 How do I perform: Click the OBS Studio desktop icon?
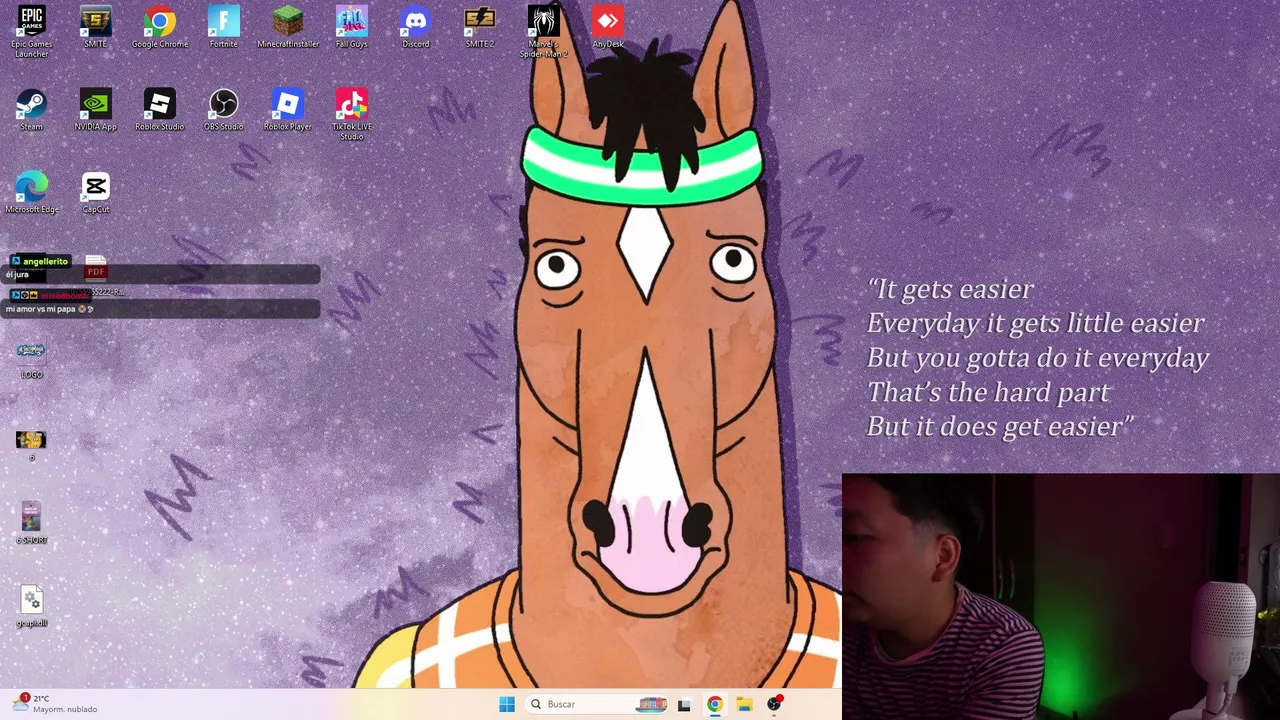[x=224, y=110]
